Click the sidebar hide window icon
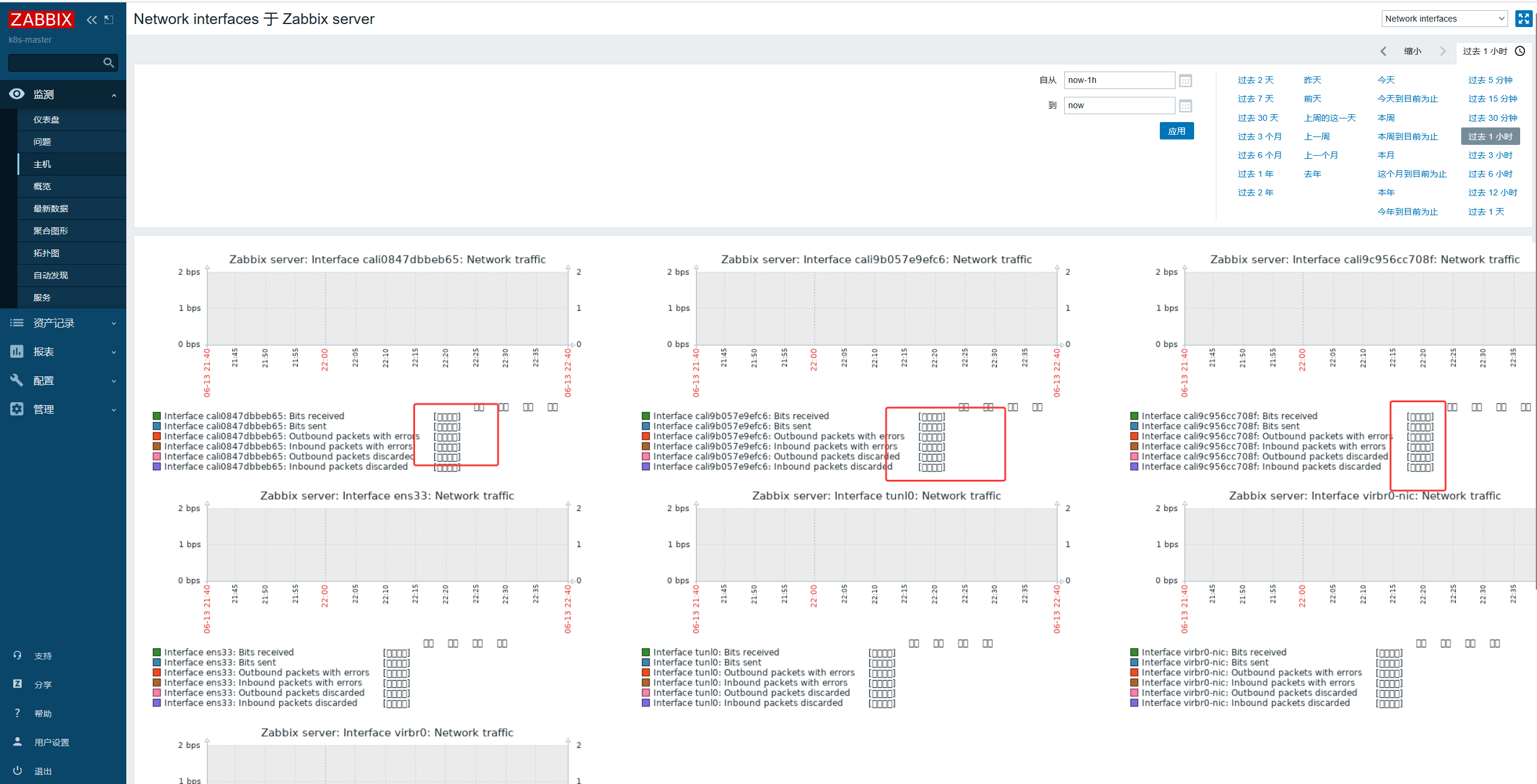 click(x=109, y=20)
